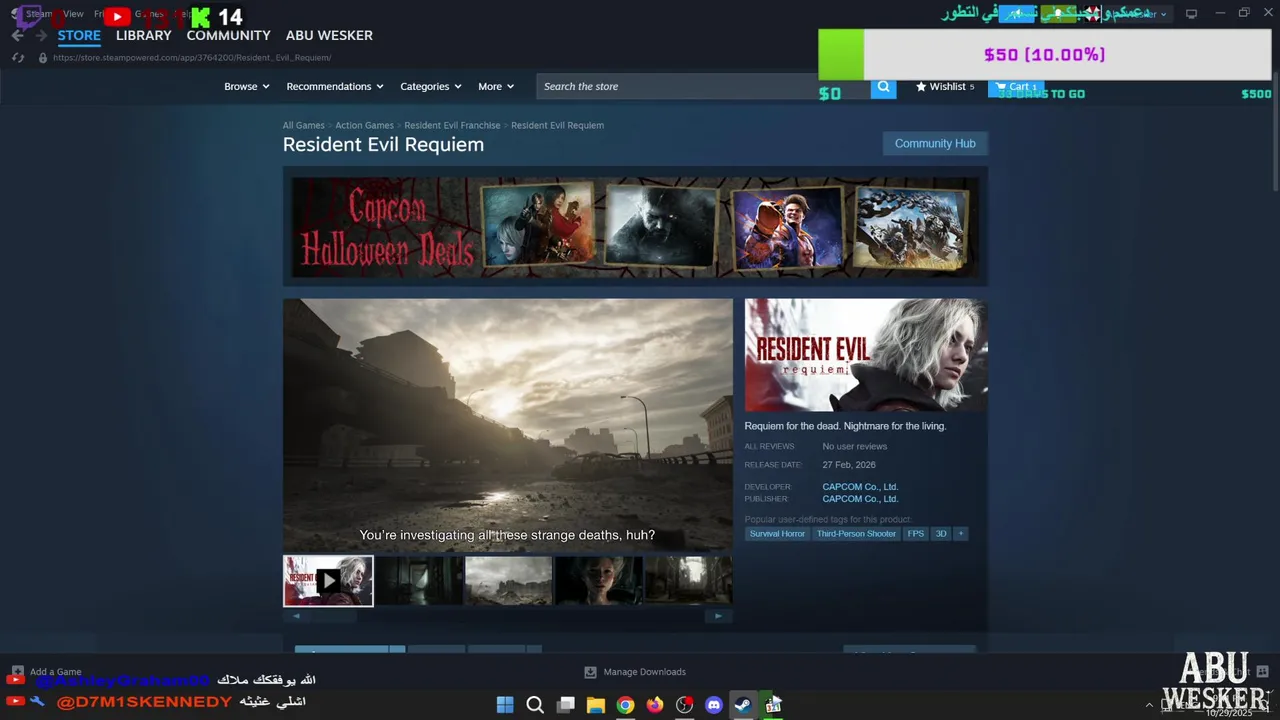The image size is (1280, 720).
Task: Click the release date 27 Feb, 2026
Action: pyautogui.click(x=849, y=465)
